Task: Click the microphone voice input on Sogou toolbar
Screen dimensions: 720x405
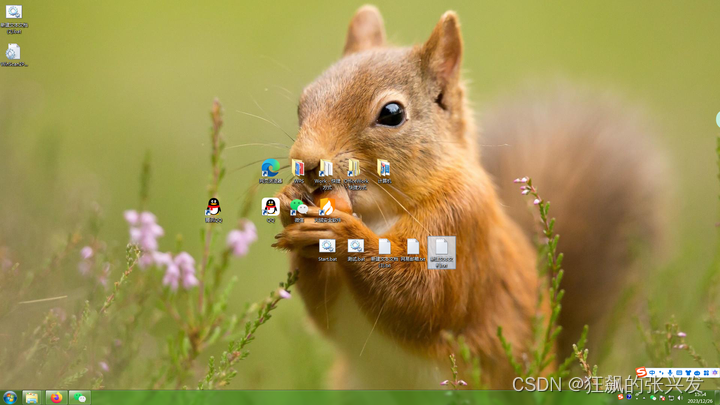Action: click(670, 373)
